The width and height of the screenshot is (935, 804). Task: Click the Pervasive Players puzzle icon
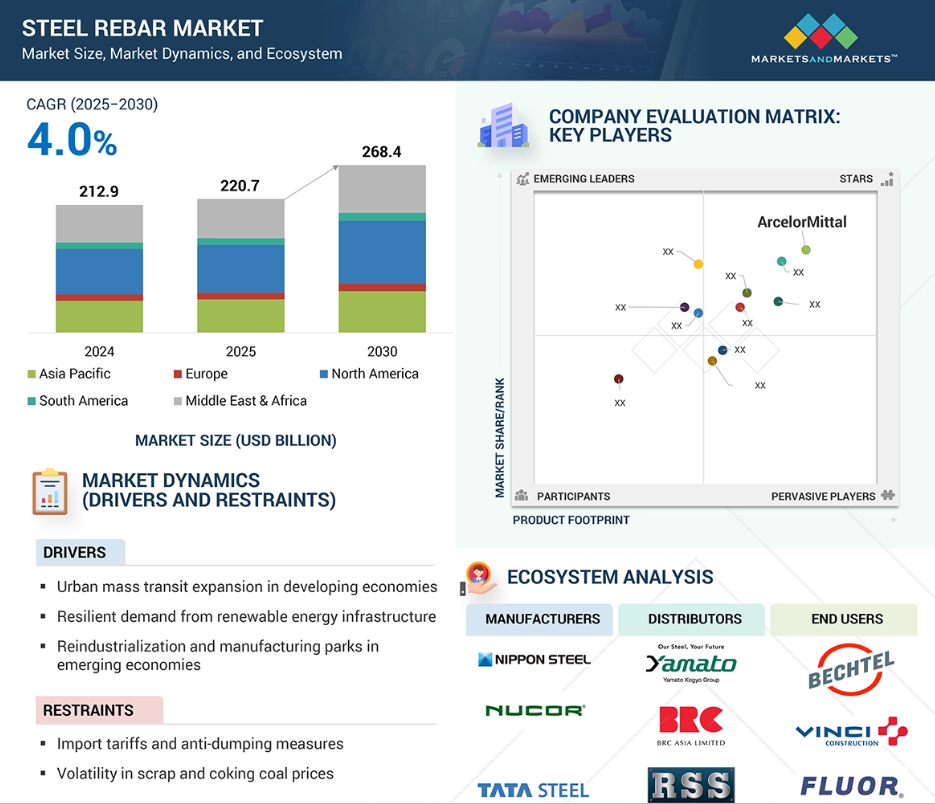(888, 495)
